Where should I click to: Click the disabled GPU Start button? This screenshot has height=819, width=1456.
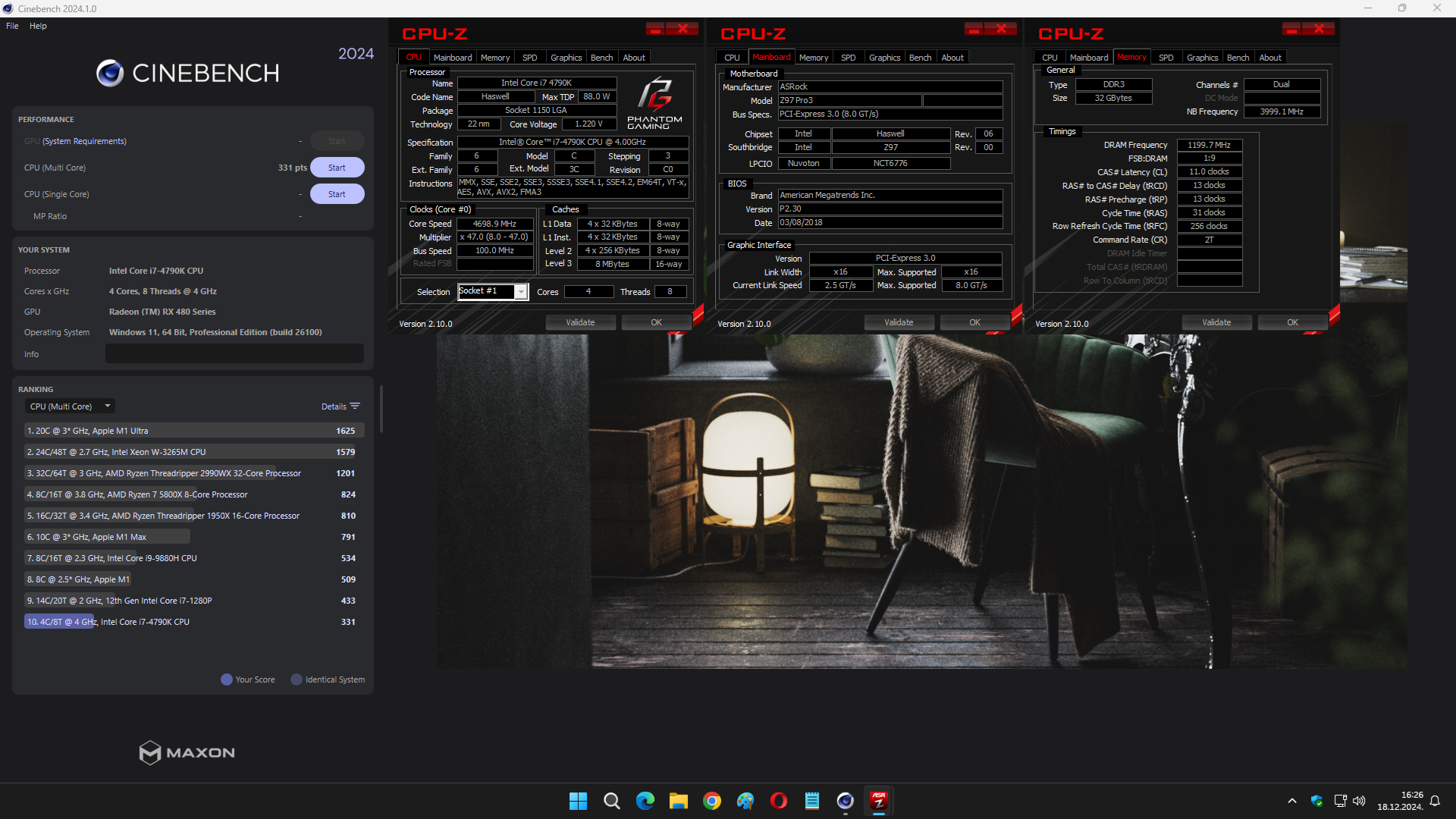(337, 141)
